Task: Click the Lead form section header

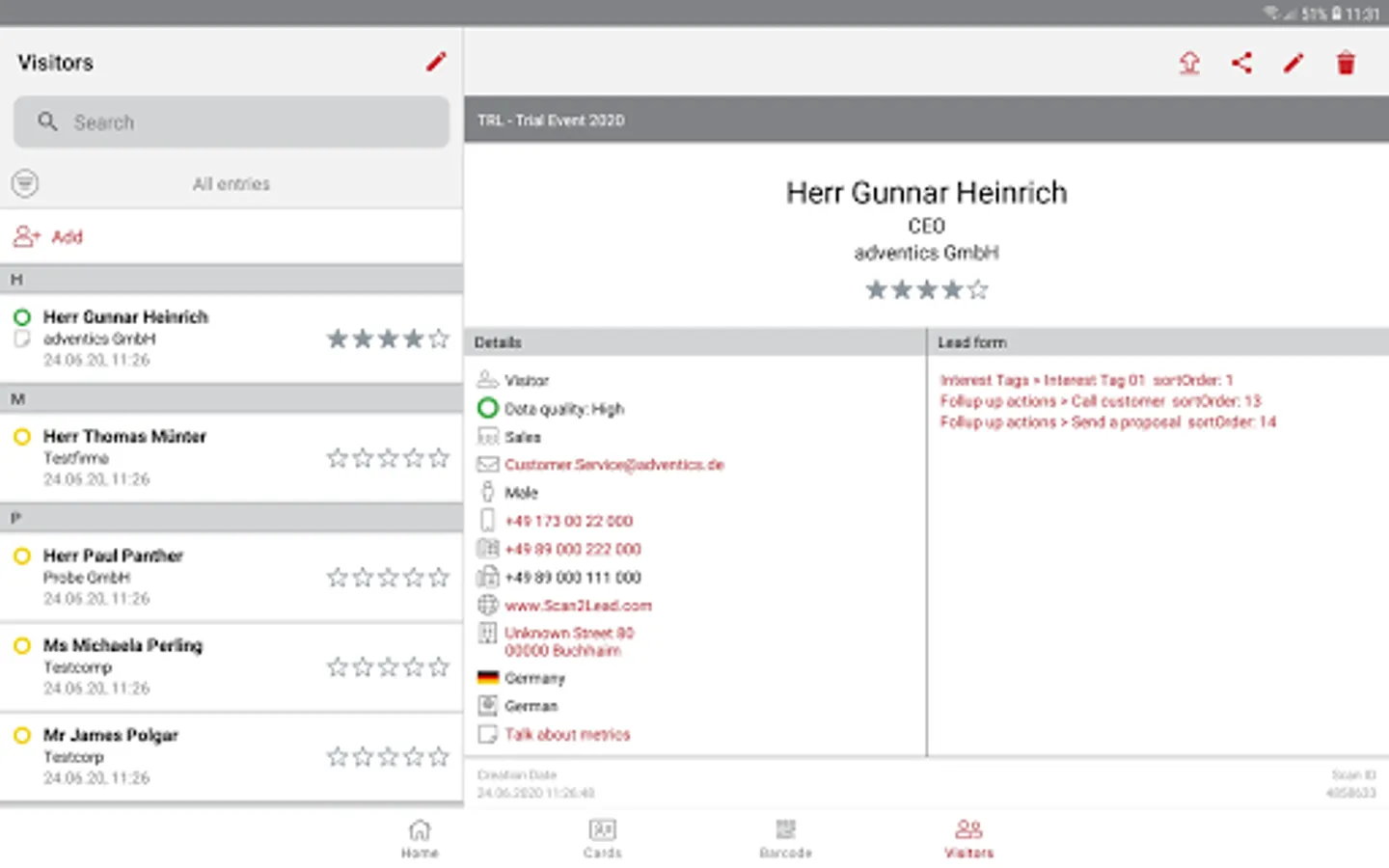Action: [x=1158, y=342]
